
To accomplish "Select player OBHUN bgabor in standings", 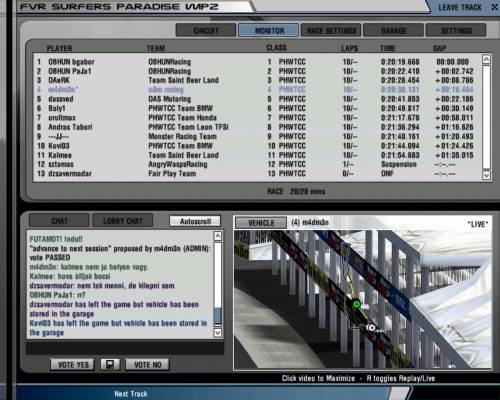I will [x=71, y=62].
